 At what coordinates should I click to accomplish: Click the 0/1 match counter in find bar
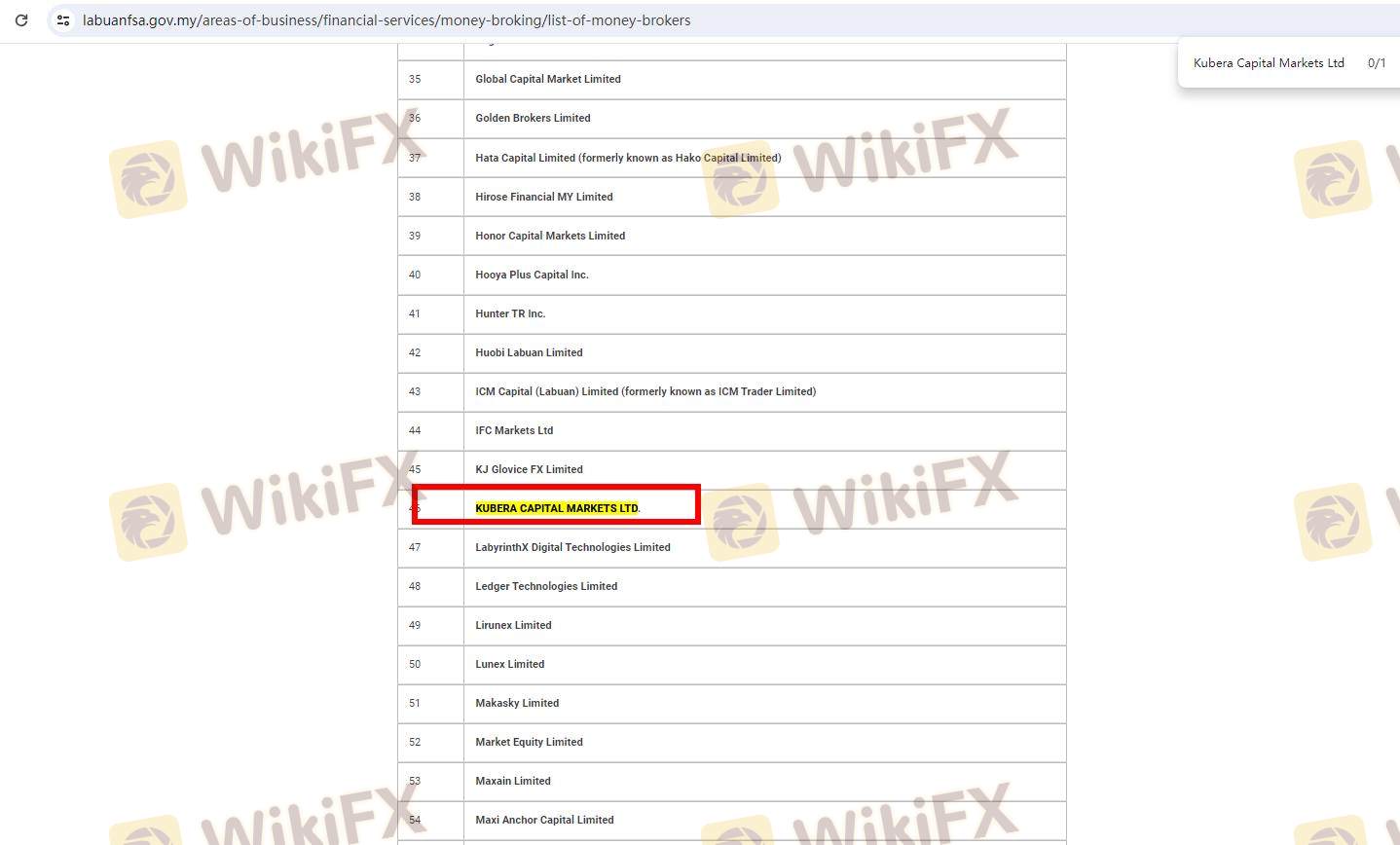[x=1376, y=62]
